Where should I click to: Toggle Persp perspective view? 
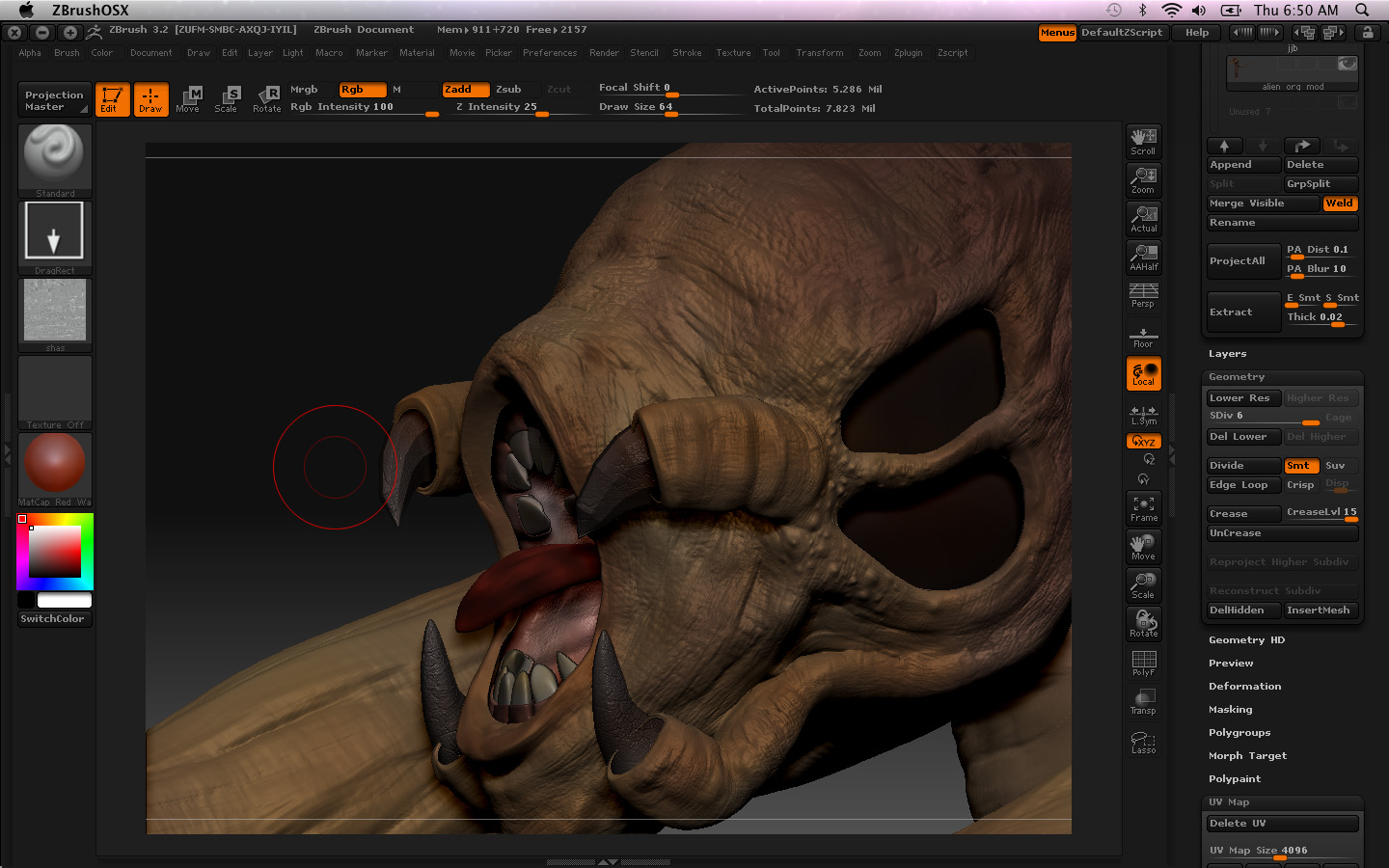coord(1143,295)
